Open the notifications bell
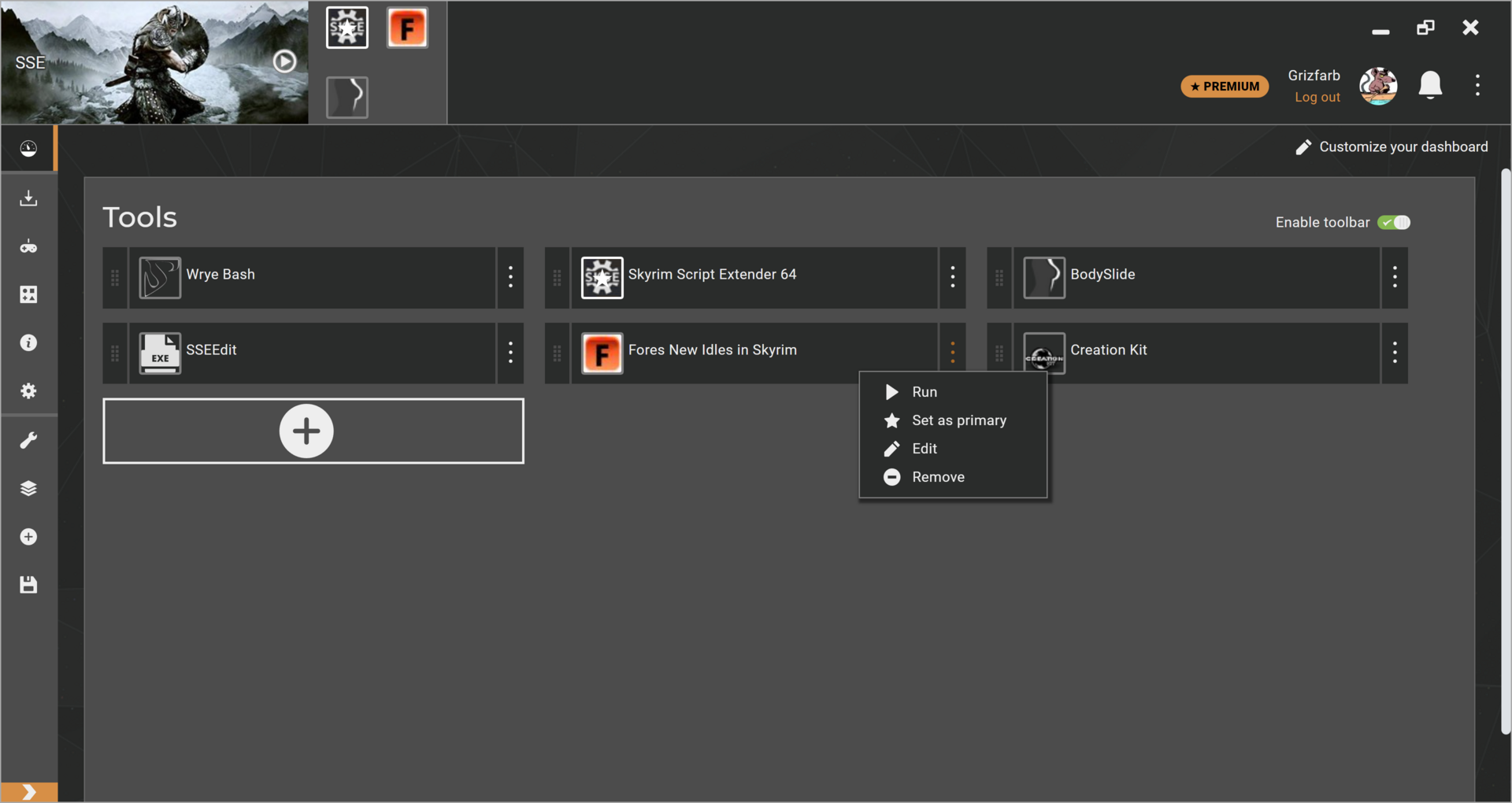This screenshot has height=803, width=1512. coord(1430,85)
